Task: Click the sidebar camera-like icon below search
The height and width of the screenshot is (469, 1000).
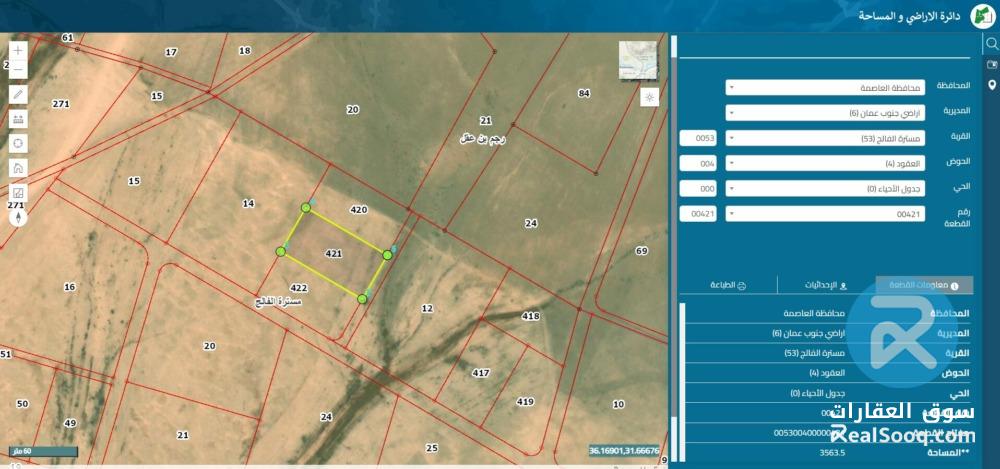Action: coord(992,64)
